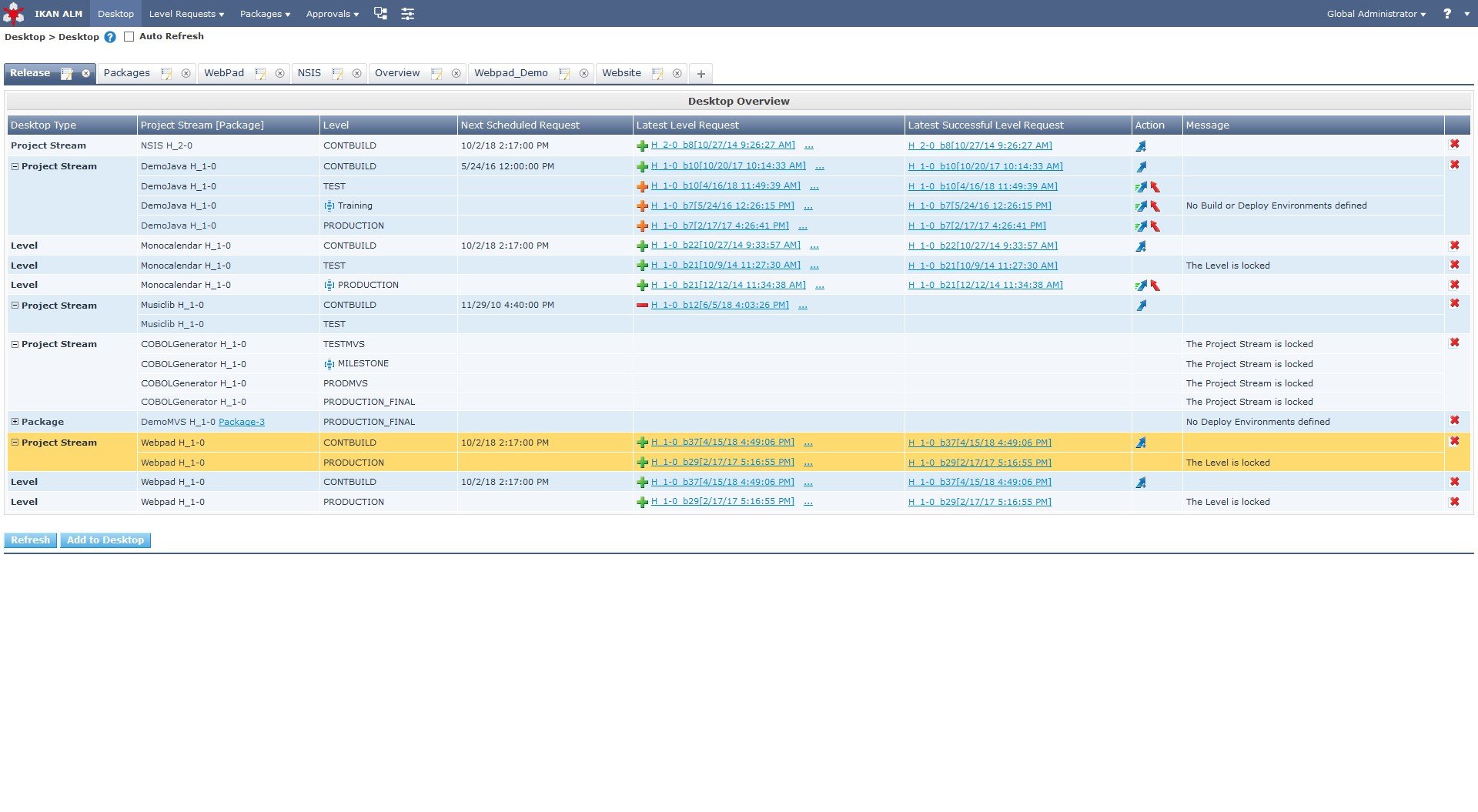
Task: Switch to the Packages desktop tab
Action: click(x=127, y=73)
